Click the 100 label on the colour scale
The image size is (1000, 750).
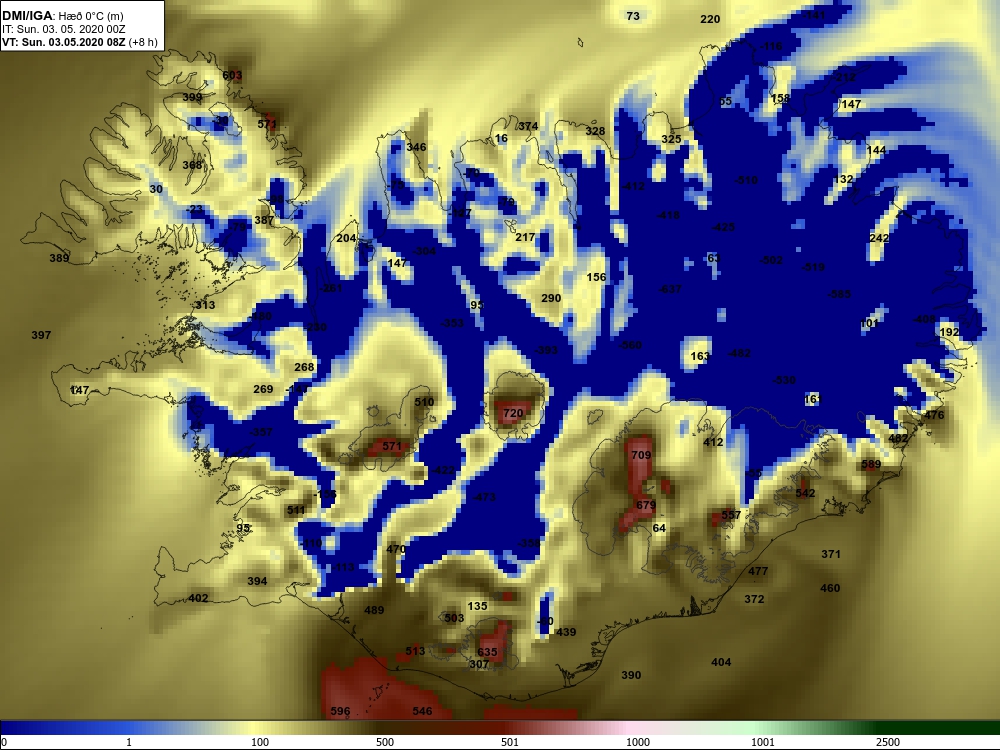point(260,742)
